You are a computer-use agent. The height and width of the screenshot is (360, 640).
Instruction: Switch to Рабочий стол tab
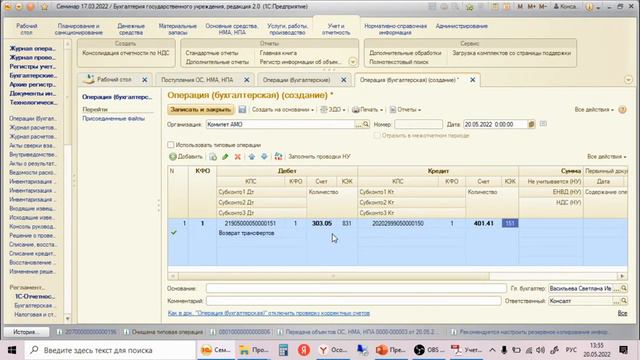(114, 80)
